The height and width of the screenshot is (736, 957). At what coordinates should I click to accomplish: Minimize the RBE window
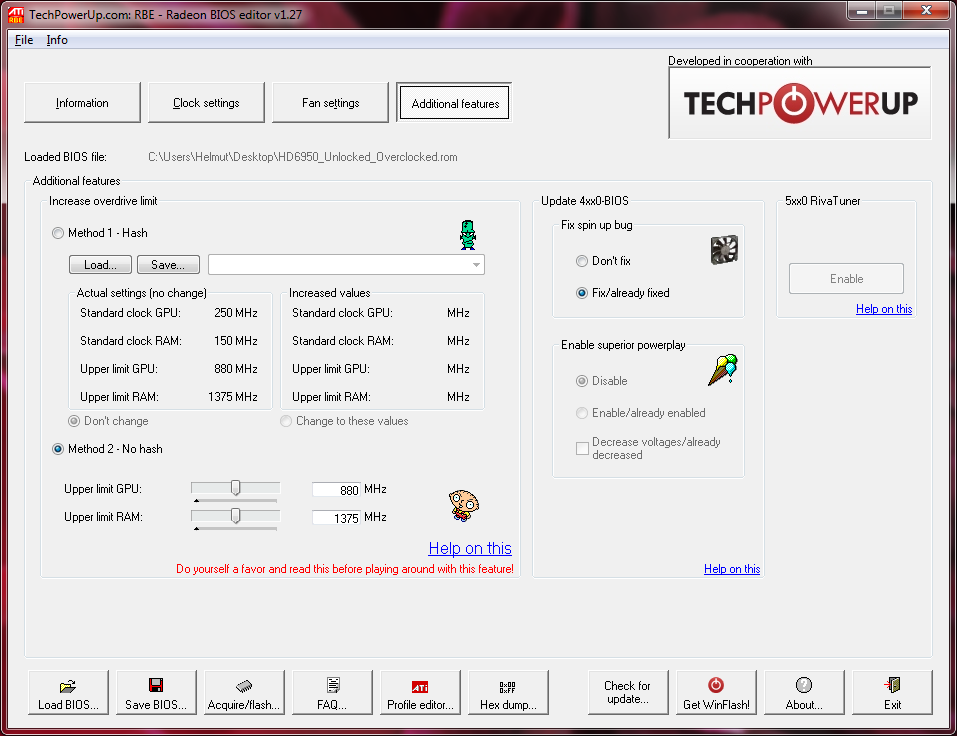(862, 10)
